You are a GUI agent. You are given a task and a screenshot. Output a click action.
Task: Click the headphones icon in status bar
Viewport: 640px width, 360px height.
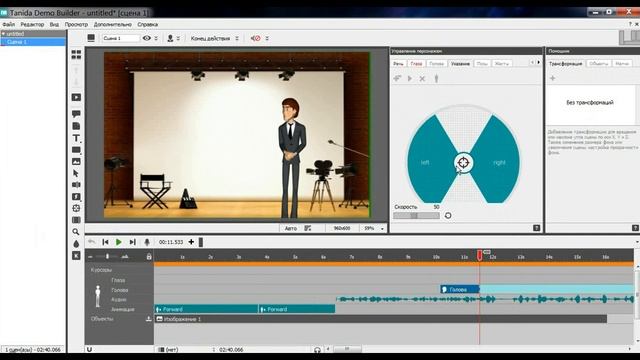click(x=318, y=350)
